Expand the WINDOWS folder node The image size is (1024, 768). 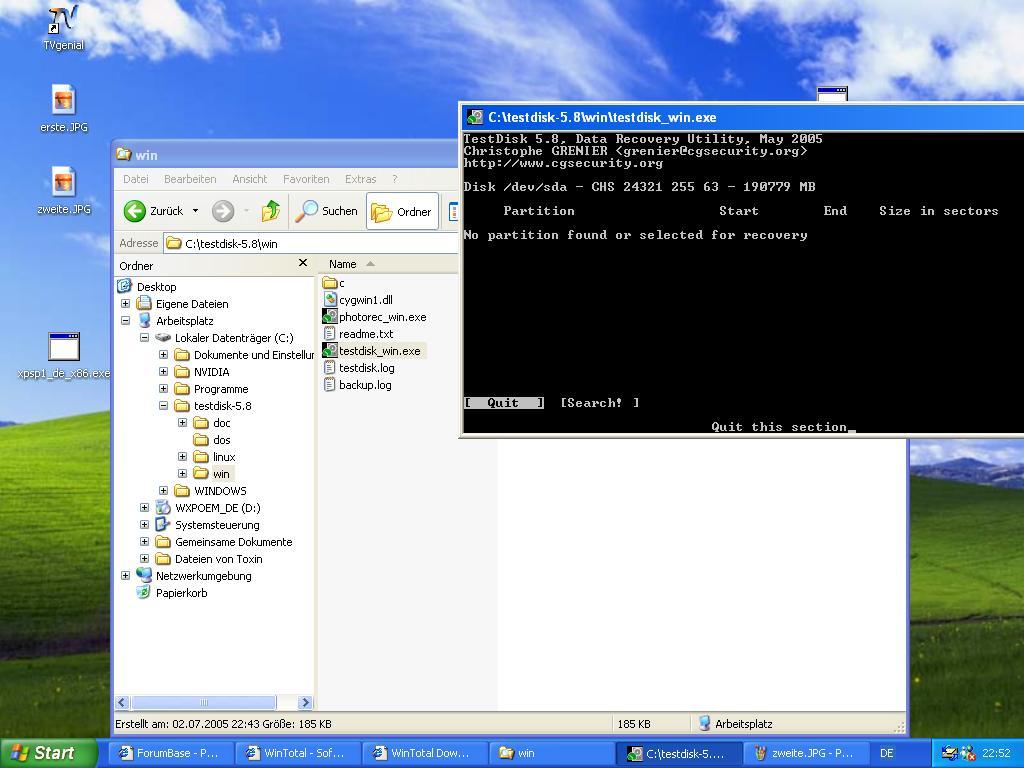click(163, 490)
